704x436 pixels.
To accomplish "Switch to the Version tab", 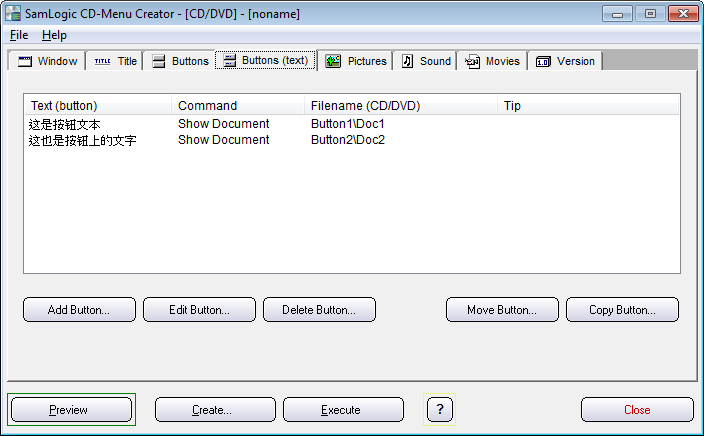I will point(565,61).
